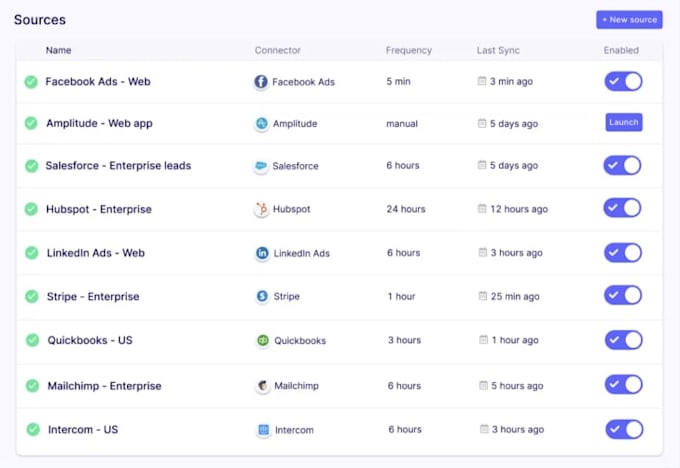Click green status check for LinkedIn Ads - Web
The image size is (680, 468).
pyautogui.click(x=32, y=253)
